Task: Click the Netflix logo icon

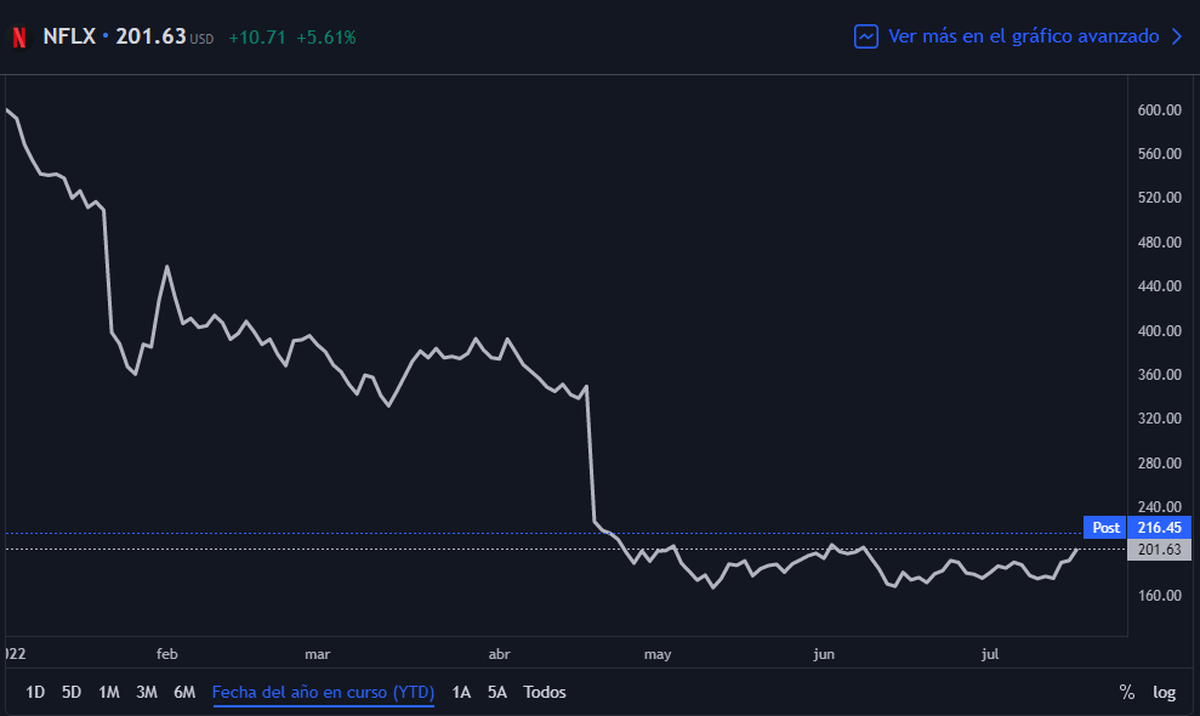Action: [18, 35]
